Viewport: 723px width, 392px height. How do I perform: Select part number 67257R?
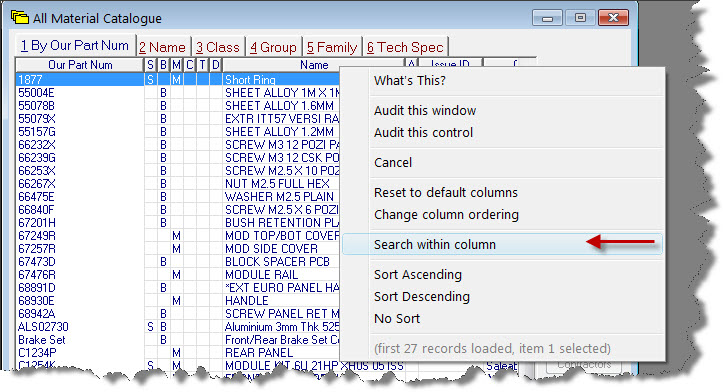point(37,249)
